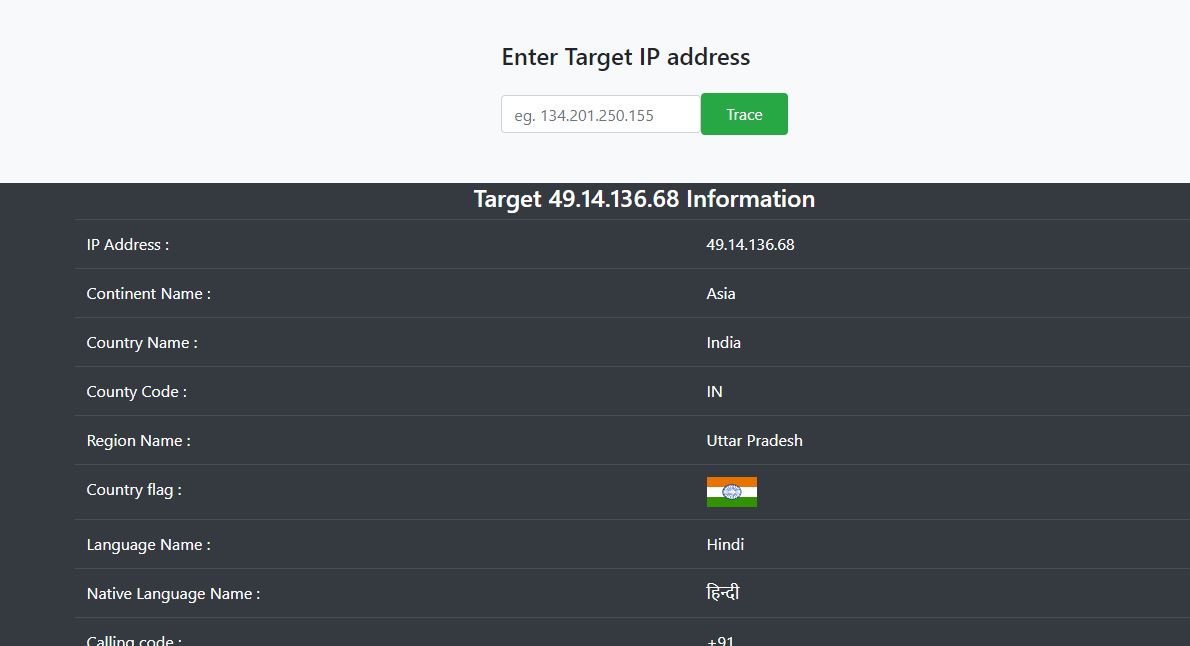Click the country code value IN
This screenshot has width=1190, height=646.
(x=714, y=392)
